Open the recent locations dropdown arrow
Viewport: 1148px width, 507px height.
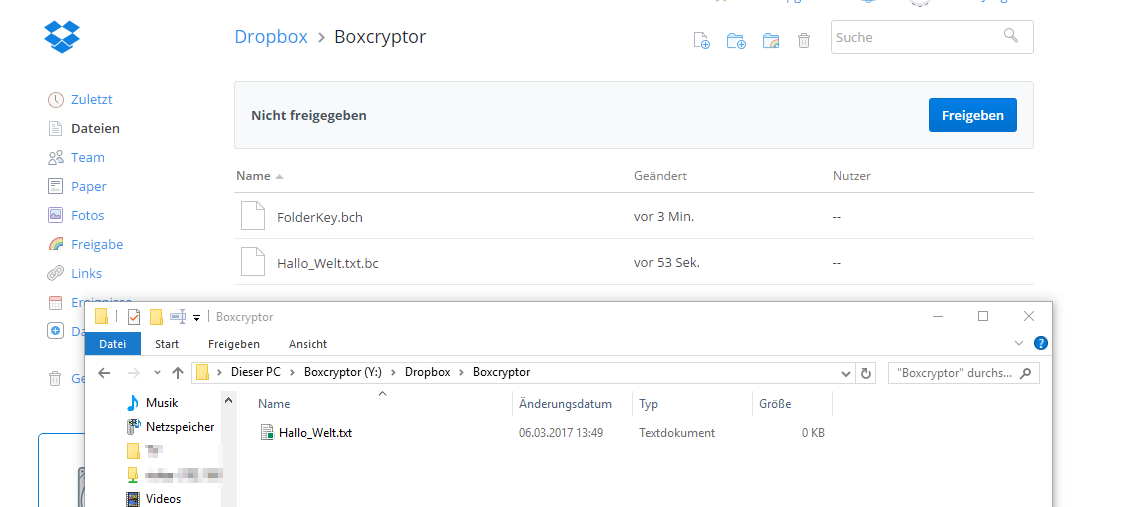(x=155, y=373)
